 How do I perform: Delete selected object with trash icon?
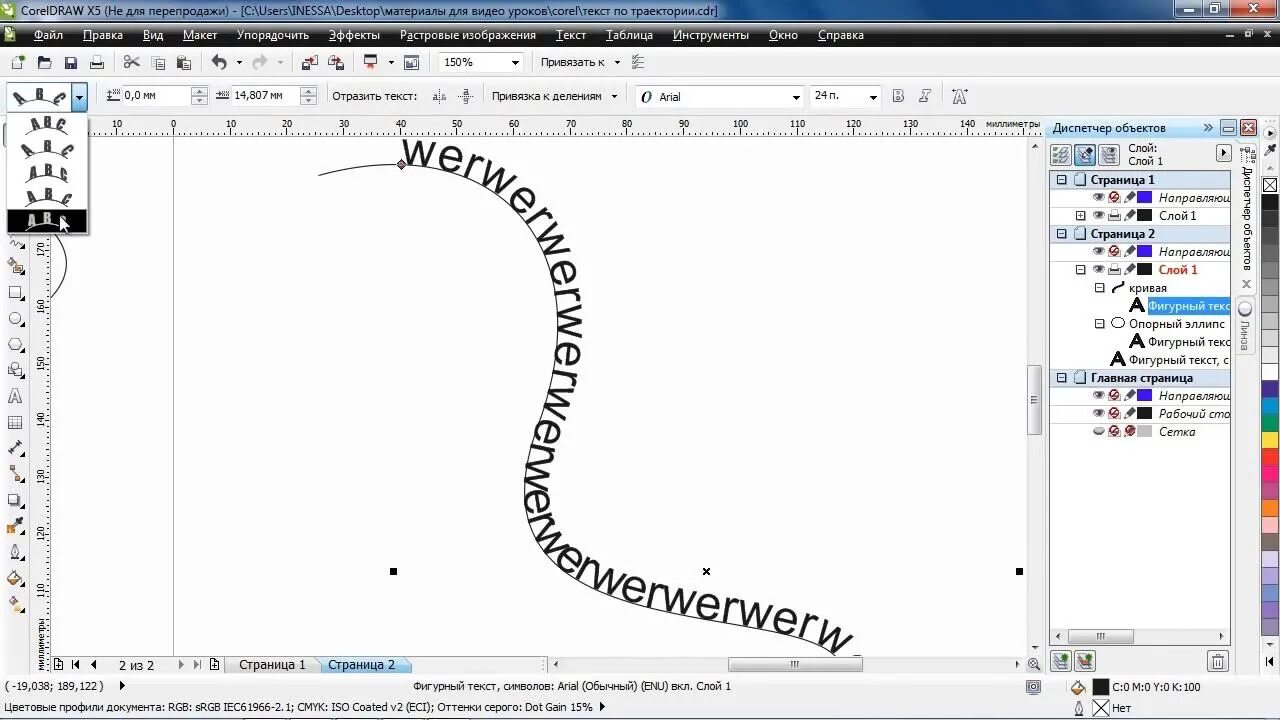click(x=1218, y=661)
